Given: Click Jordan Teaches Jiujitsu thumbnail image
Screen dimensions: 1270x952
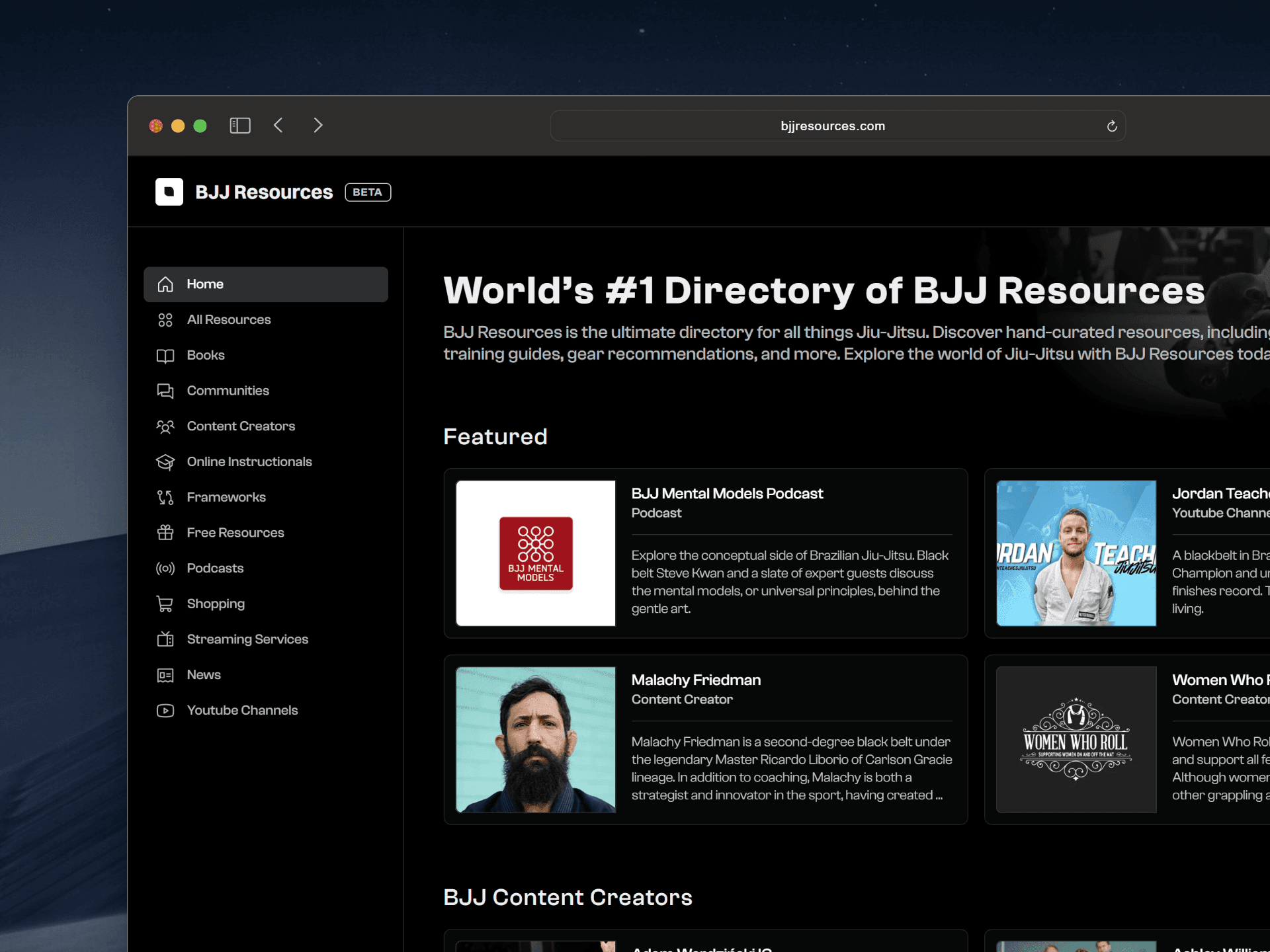Looking at the screenshot, I should [1076, 553].
